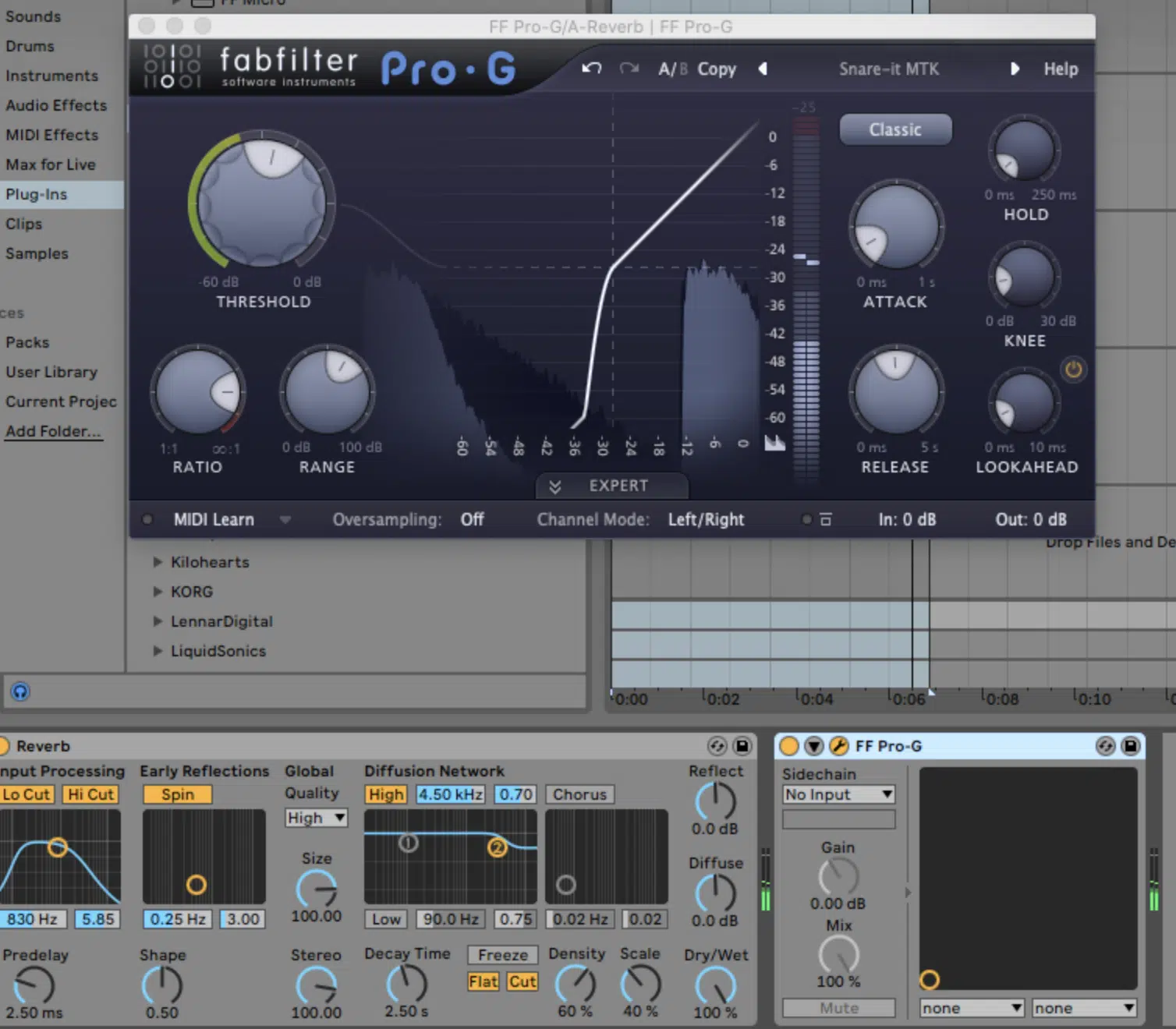Select the previous preset arrow

click(x=763, y=69)
